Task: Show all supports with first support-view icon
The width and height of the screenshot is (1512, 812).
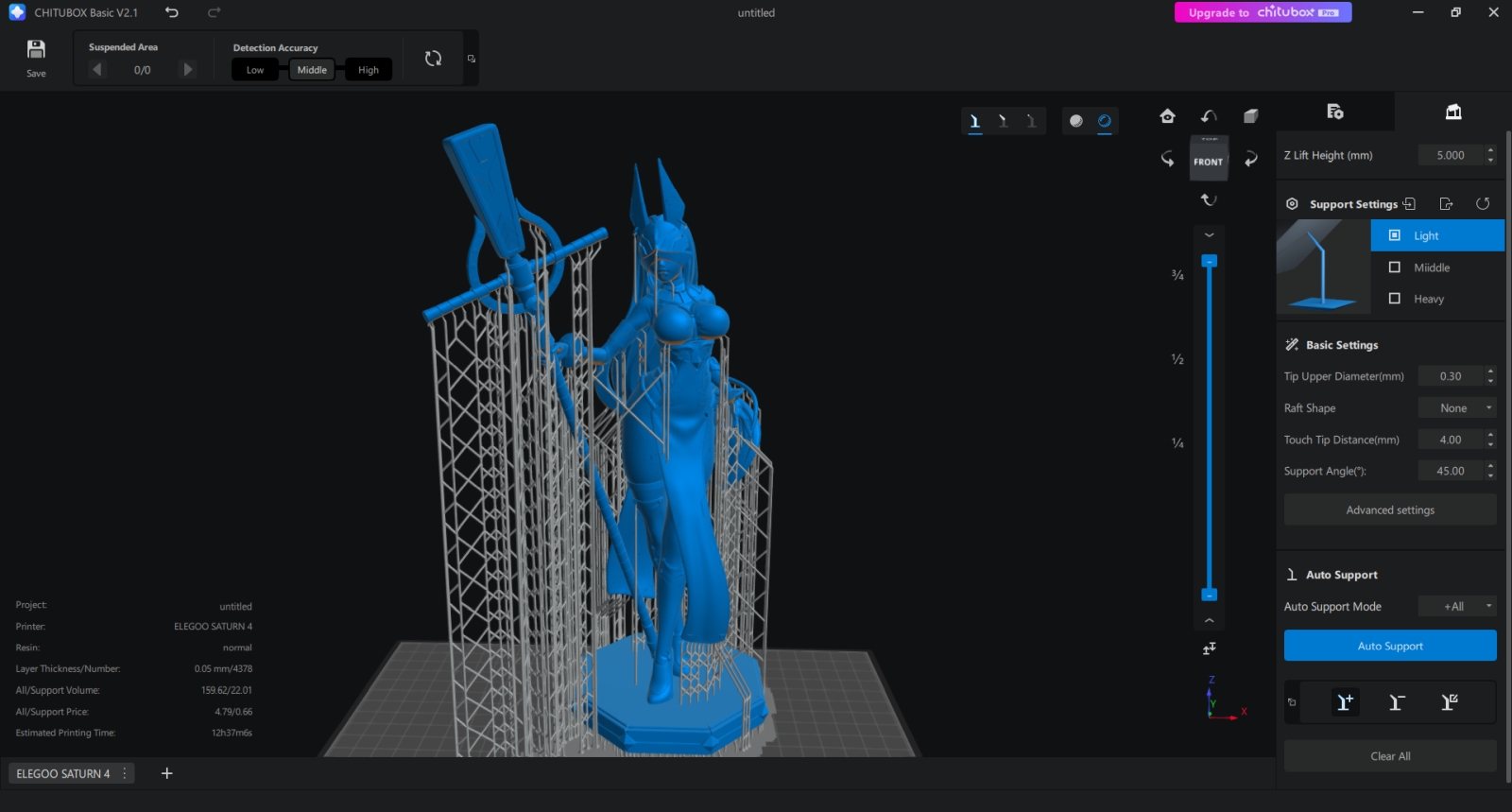Action: [x=975, y=121]
